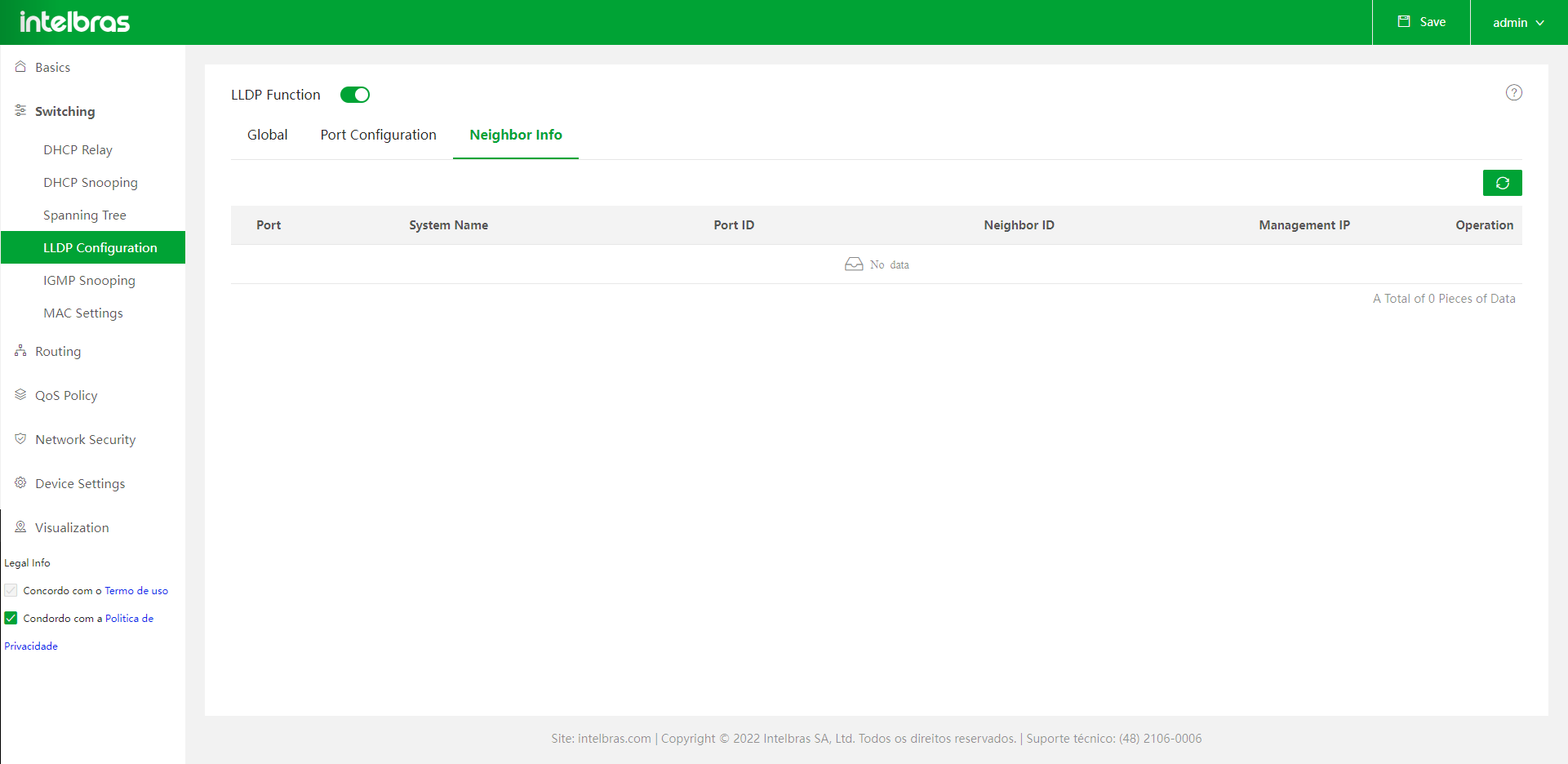The width and height of the screenshot is (1568, 764).
Task: Click the refresh neighbor table icon
Action: tap(1502, 183)
